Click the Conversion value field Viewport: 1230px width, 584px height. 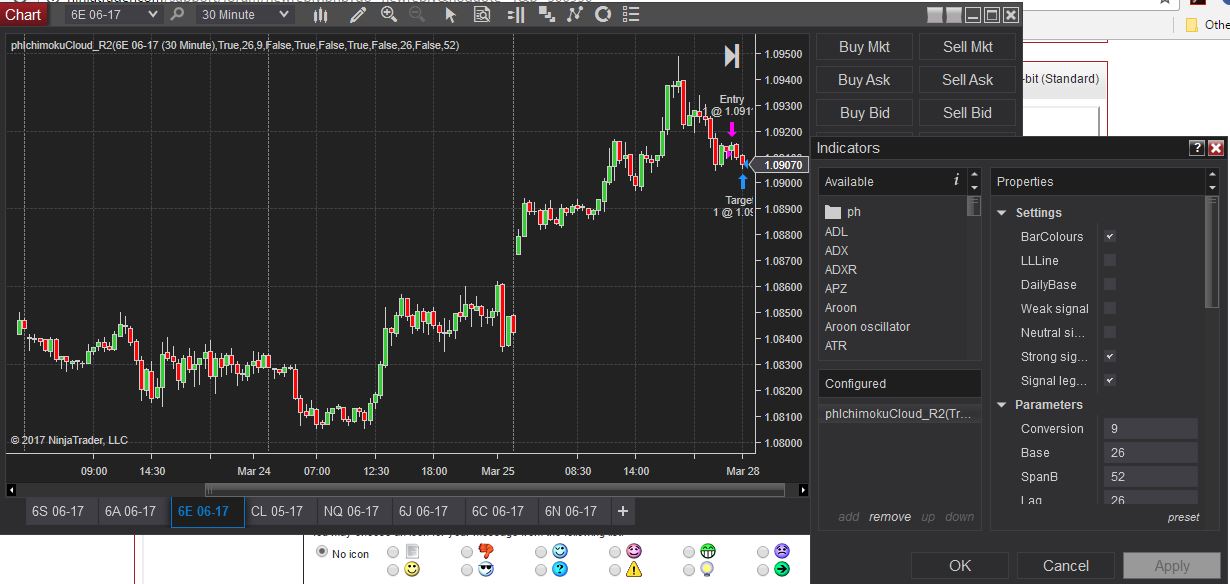click(x=1150, y=429)
